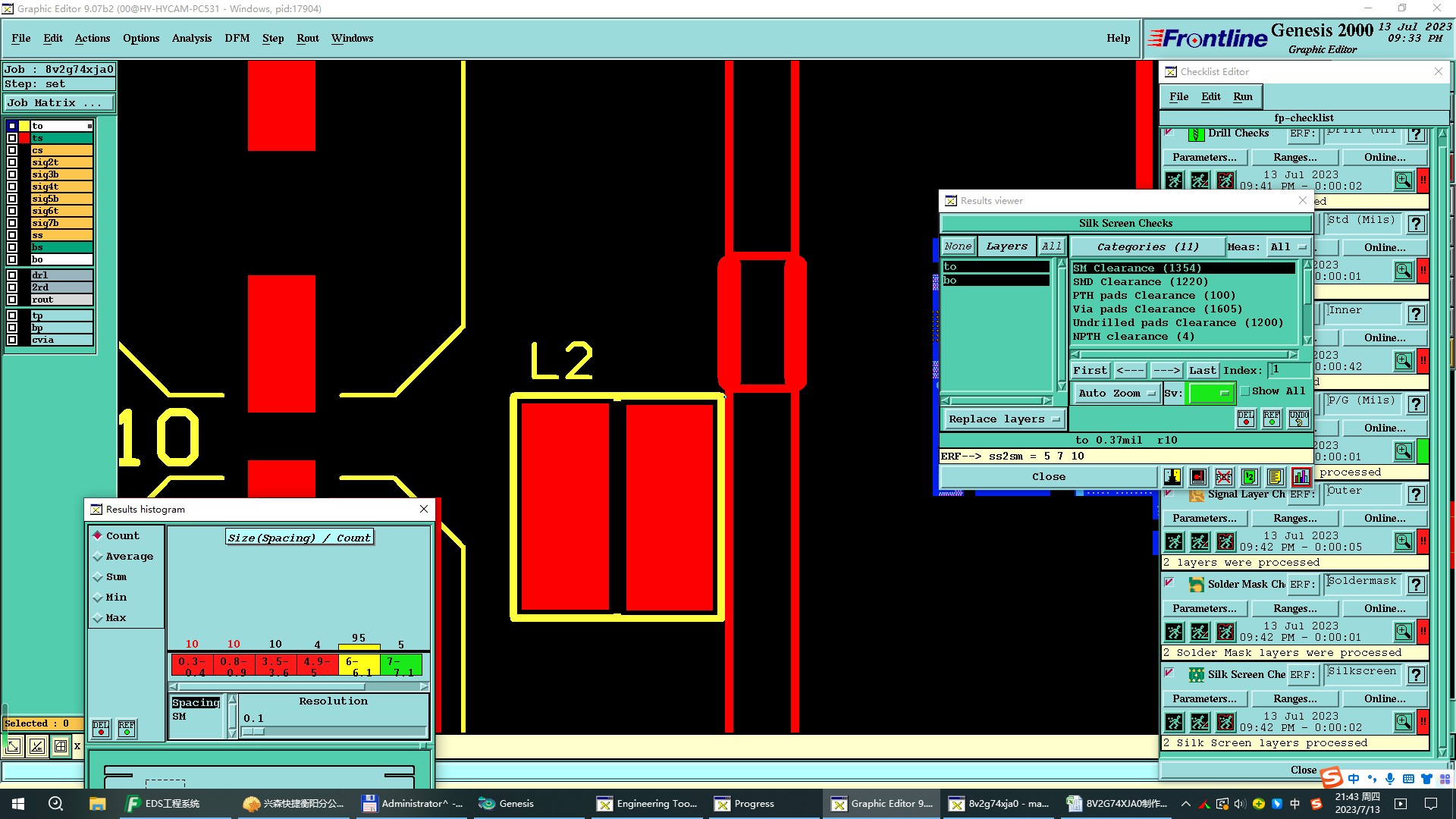Open the Rout menu
Image resolution: width=1456 pixels, height=819 pixels.
[x=308, y=38]
